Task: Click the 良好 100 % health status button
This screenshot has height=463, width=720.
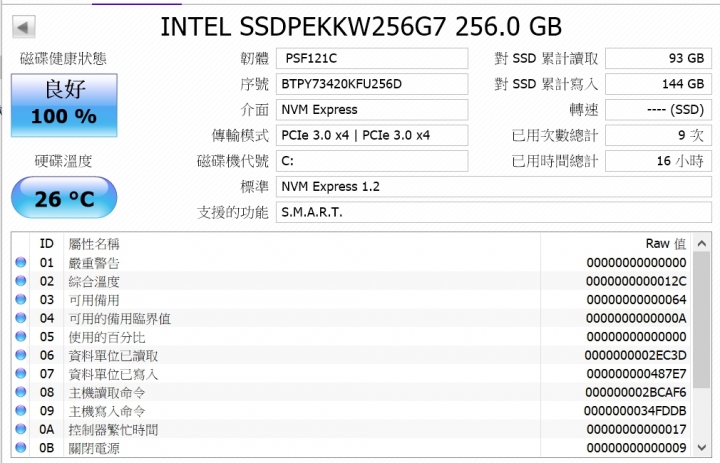Action: point(64,105)
